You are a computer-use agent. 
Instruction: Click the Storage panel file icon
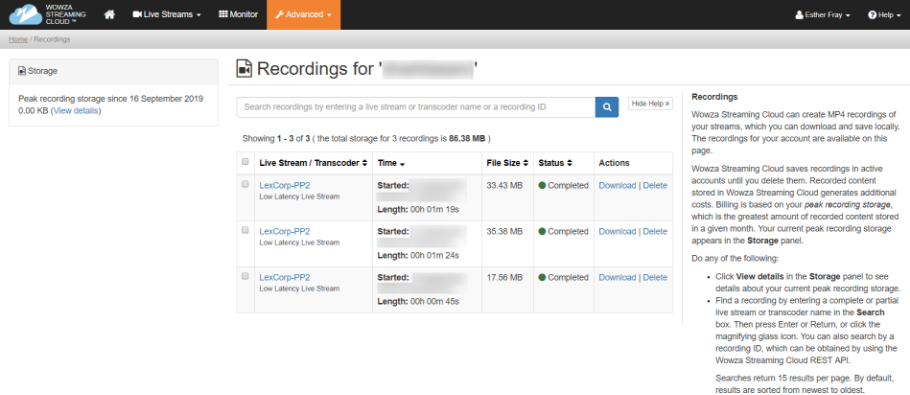coord(22,71)
